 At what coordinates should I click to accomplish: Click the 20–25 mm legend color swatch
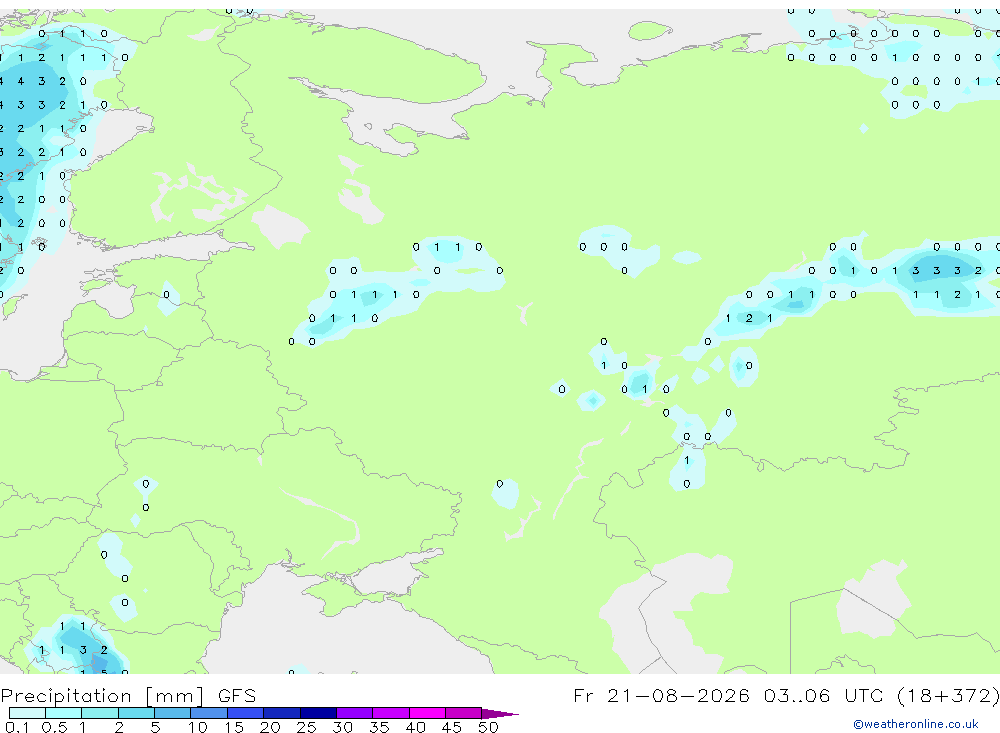tap(282, 713)
